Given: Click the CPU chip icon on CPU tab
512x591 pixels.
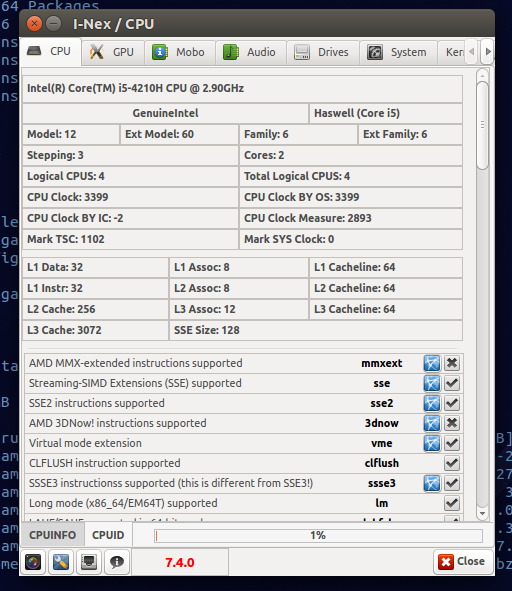Looking at the screenshot, I should click(x=34, y=51).
